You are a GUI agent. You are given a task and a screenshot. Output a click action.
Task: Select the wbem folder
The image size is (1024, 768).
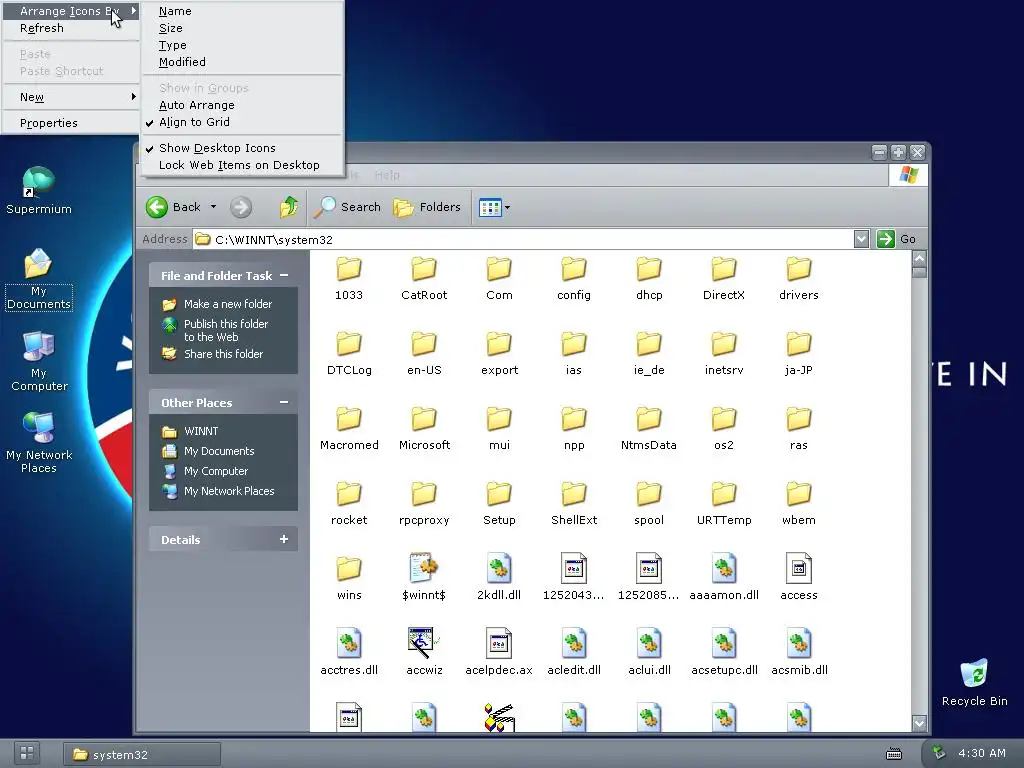799,504
